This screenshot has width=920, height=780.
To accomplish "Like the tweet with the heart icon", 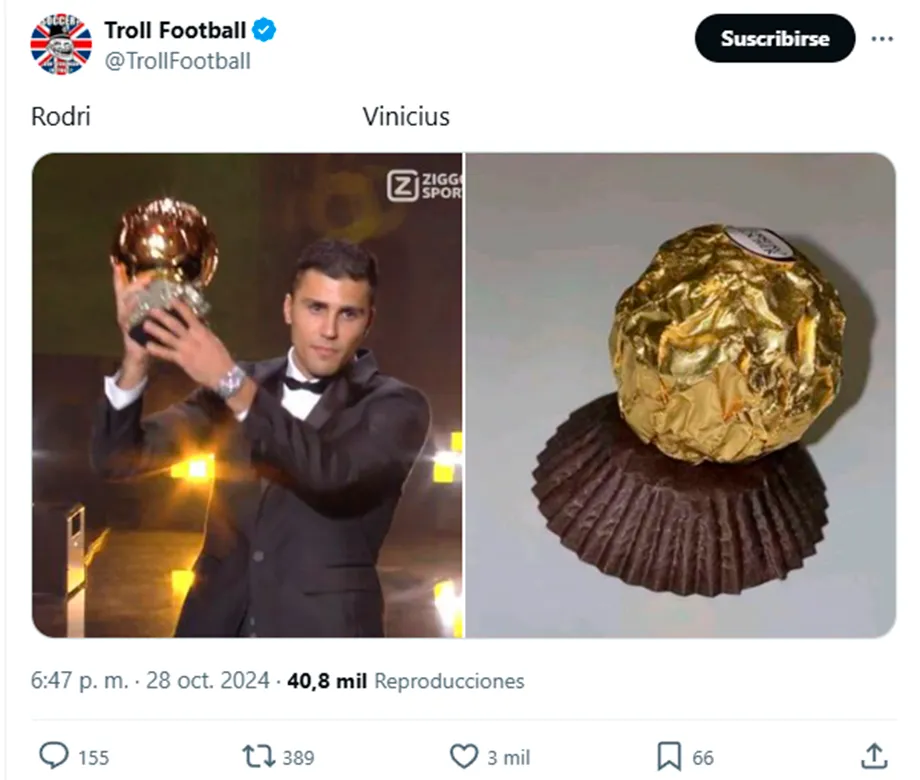I will [x=463, y=756].
